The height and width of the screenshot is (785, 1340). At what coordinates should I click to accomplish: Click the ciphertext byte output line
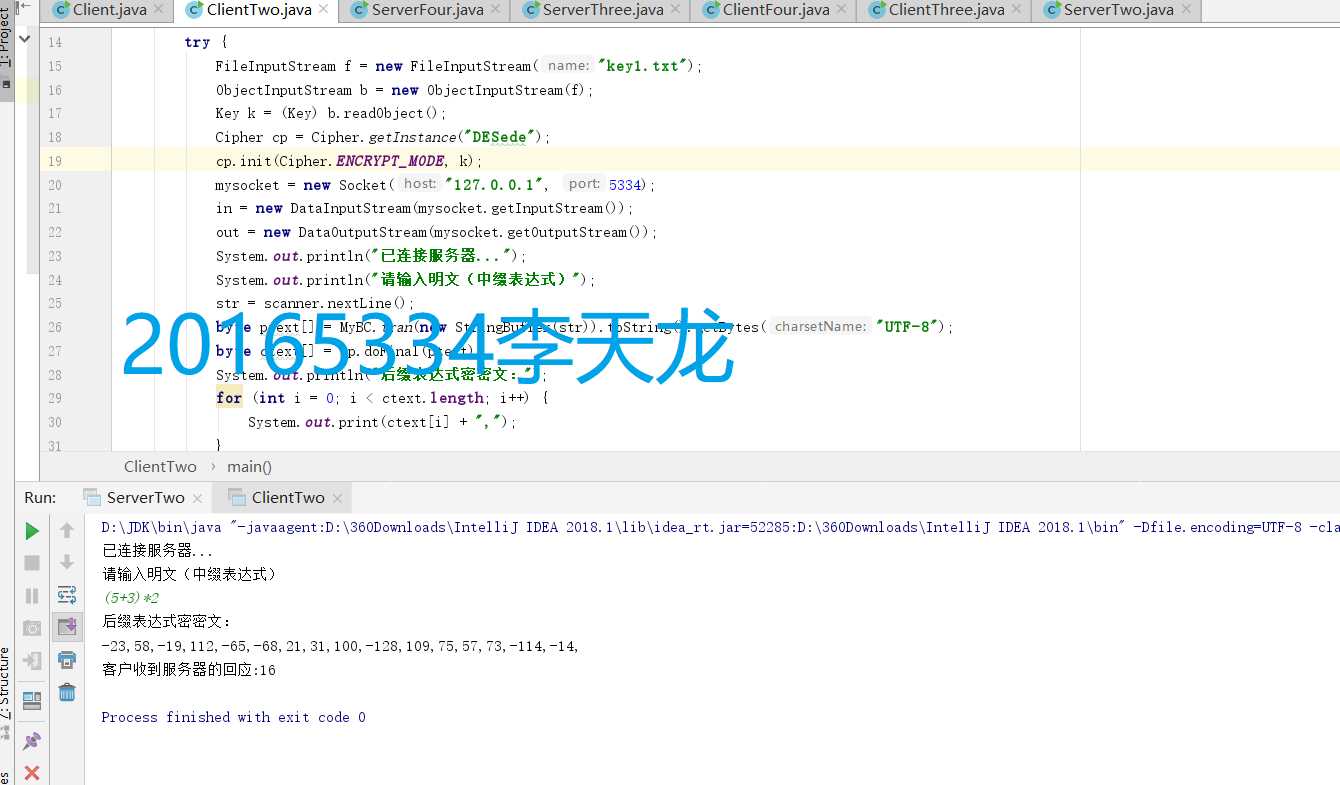(341, 646)
